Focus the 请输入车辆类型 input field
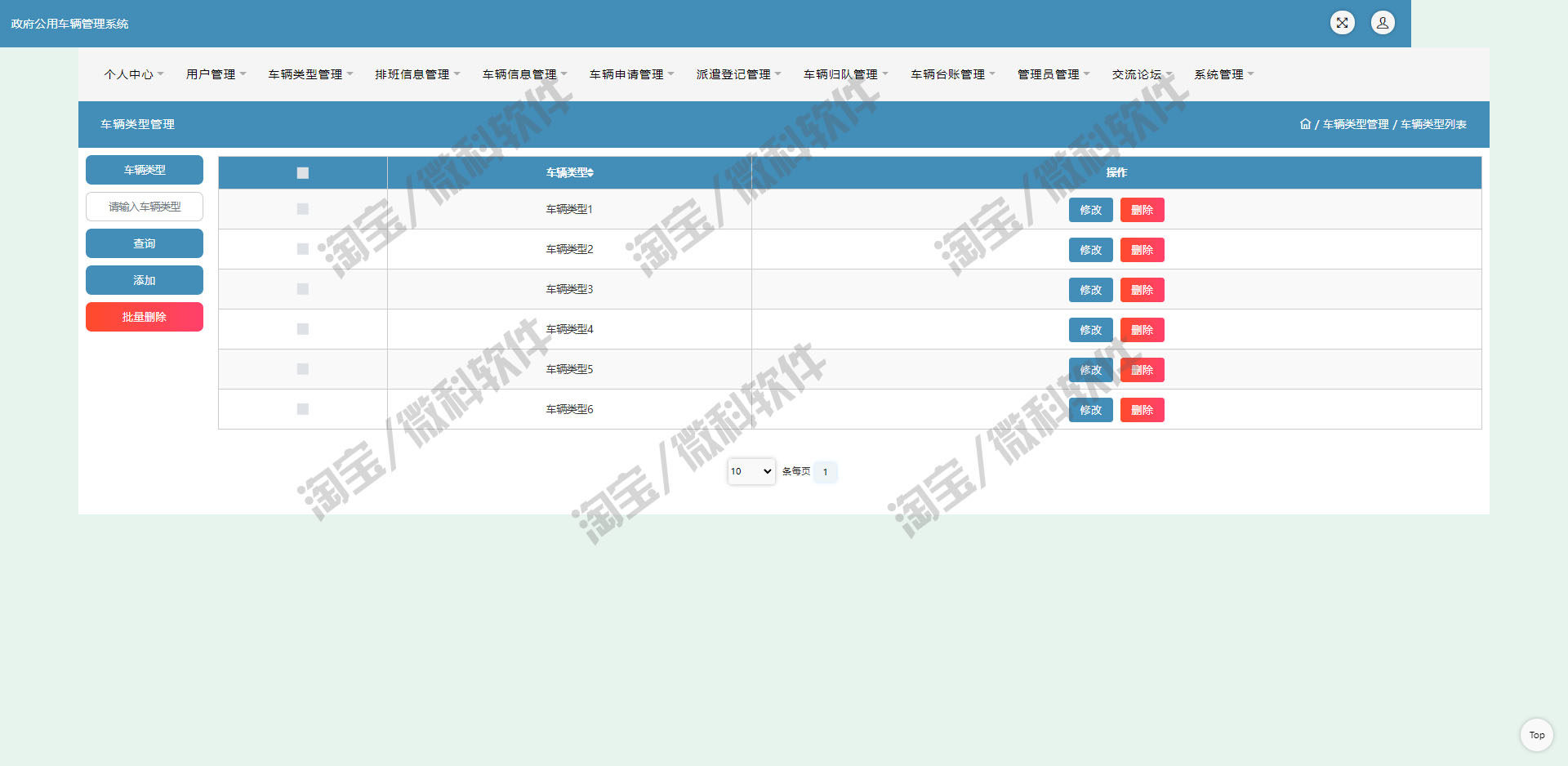The width and height of the screenshot is (1568, 766). (x=145, y=207)
